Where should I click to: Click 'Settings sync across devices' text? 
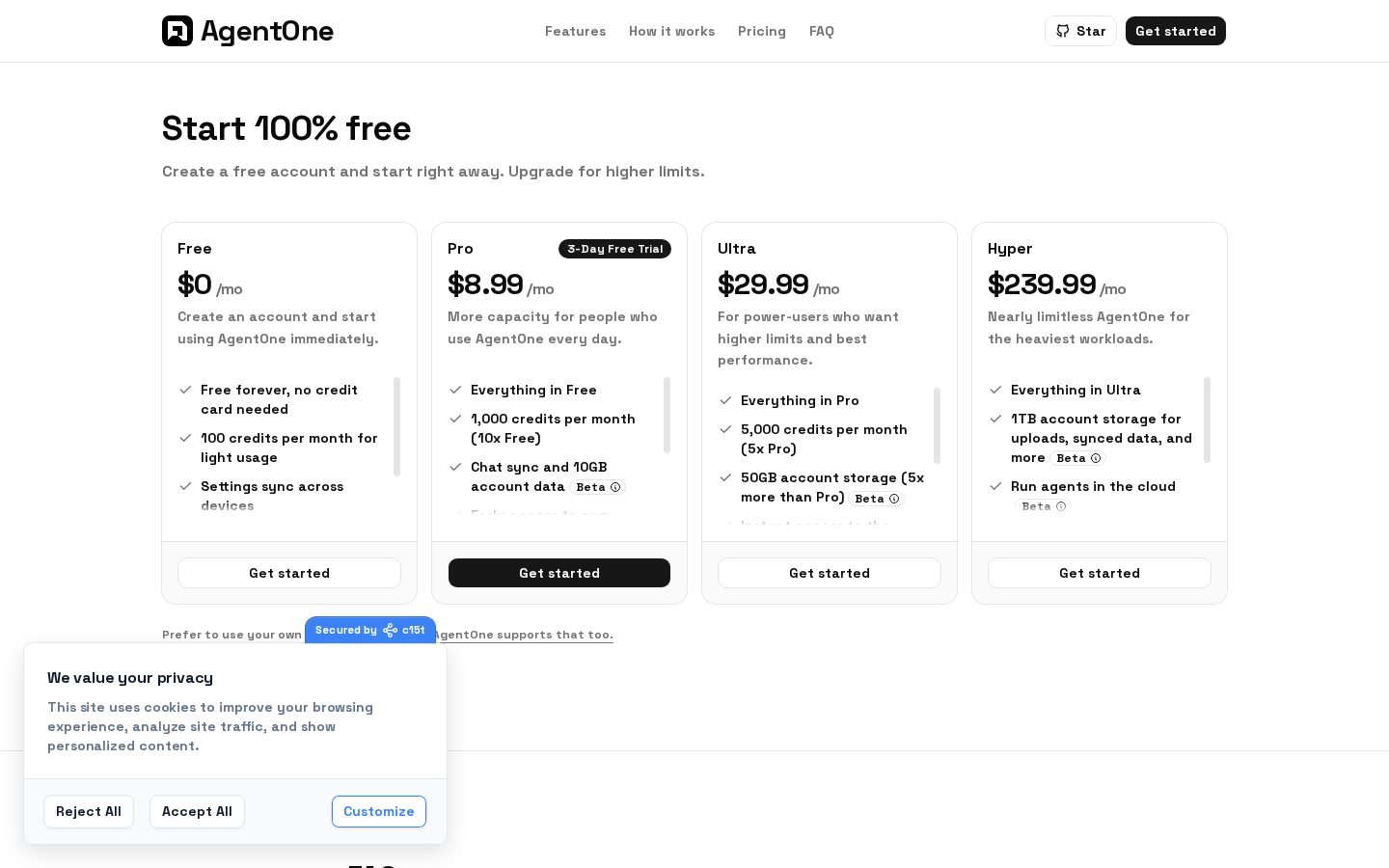coord(272,496)
